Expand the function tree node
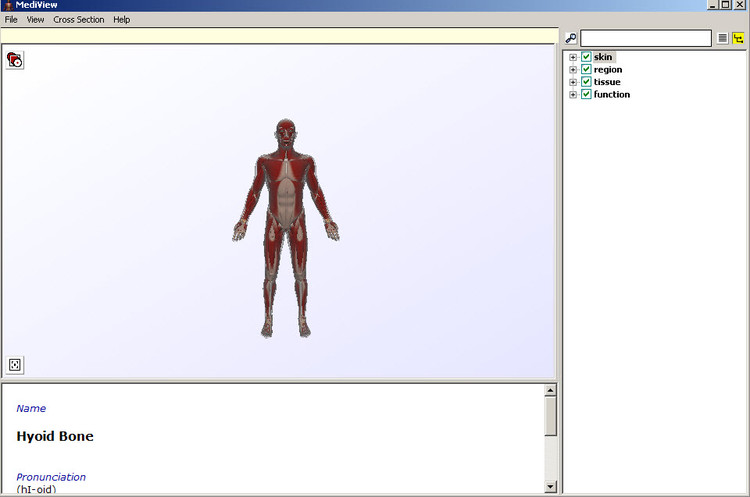This screenshot has height=497, width=750. pyautogui.click(x=573, y=95)
